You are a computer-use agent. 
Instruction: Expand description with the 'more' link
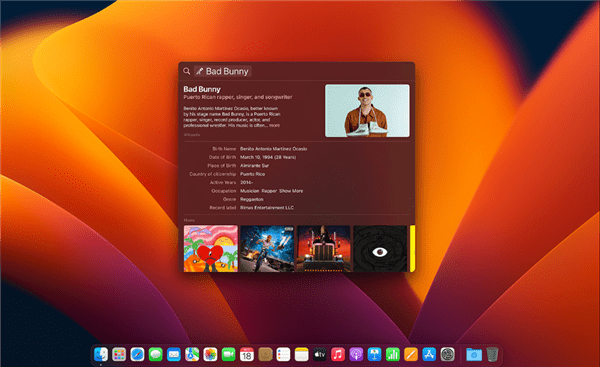tap(274, 125)
